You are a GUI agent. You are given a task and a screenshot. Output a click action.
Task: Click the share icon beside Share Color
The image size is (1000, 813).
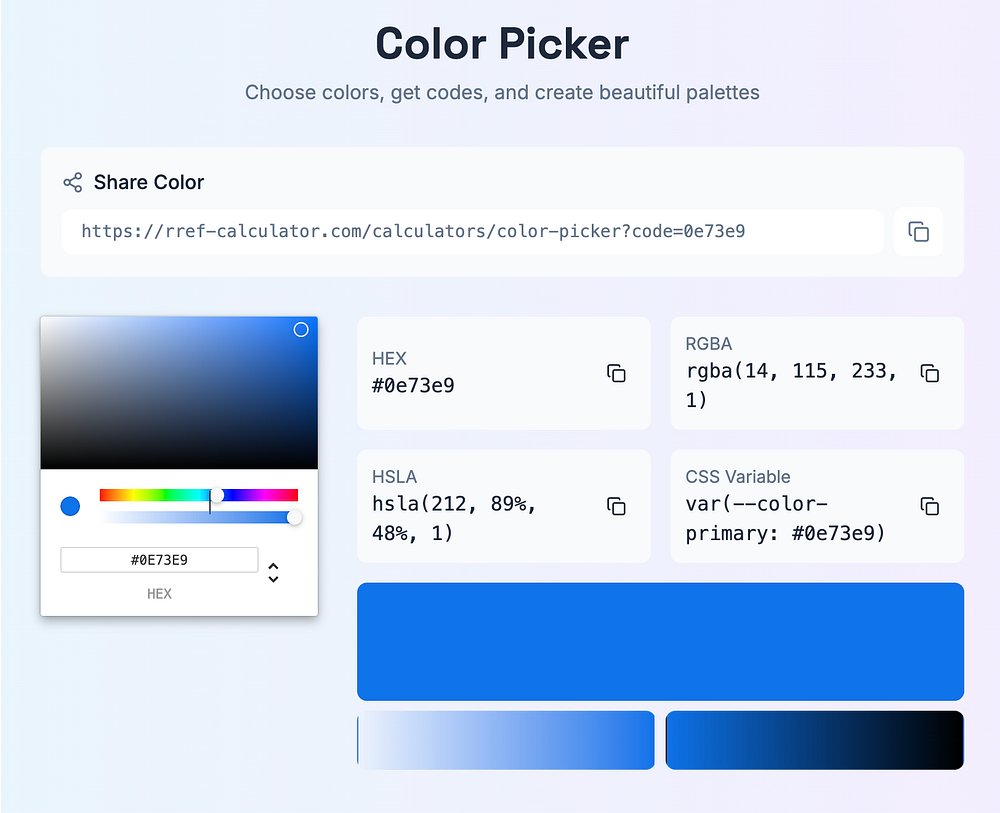coord(72,182)
